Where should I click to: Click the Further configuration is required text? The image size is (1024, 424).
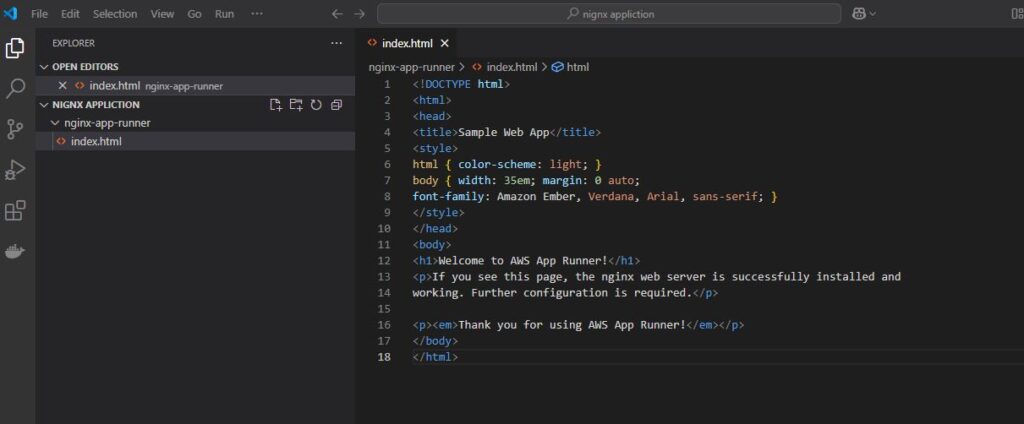[x=581, y=293]
